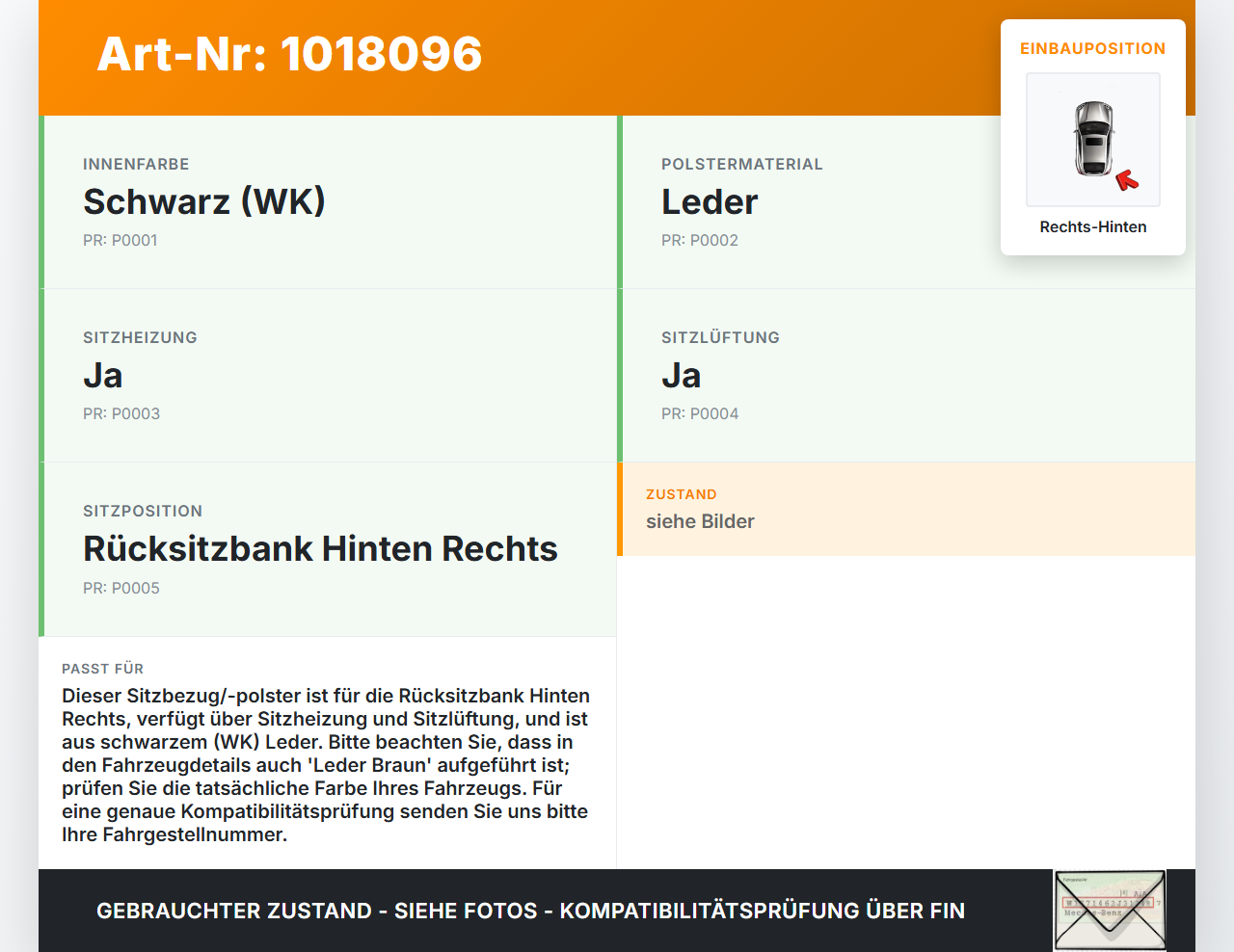Click the 'Rechts-Hinten' position label

1092,226
